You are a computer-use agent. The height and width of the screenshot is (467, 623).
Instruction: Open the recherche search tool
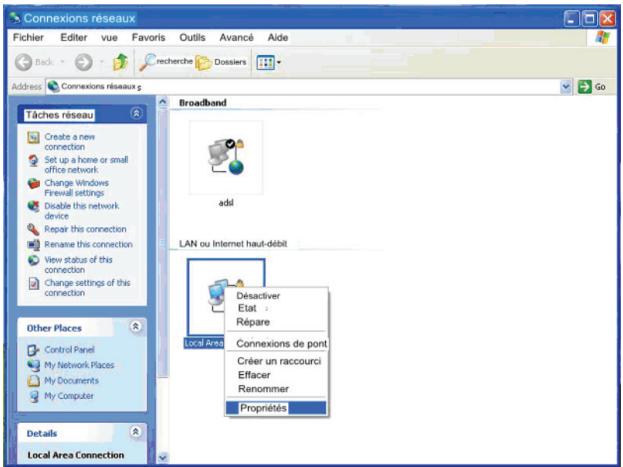(166, 62)
